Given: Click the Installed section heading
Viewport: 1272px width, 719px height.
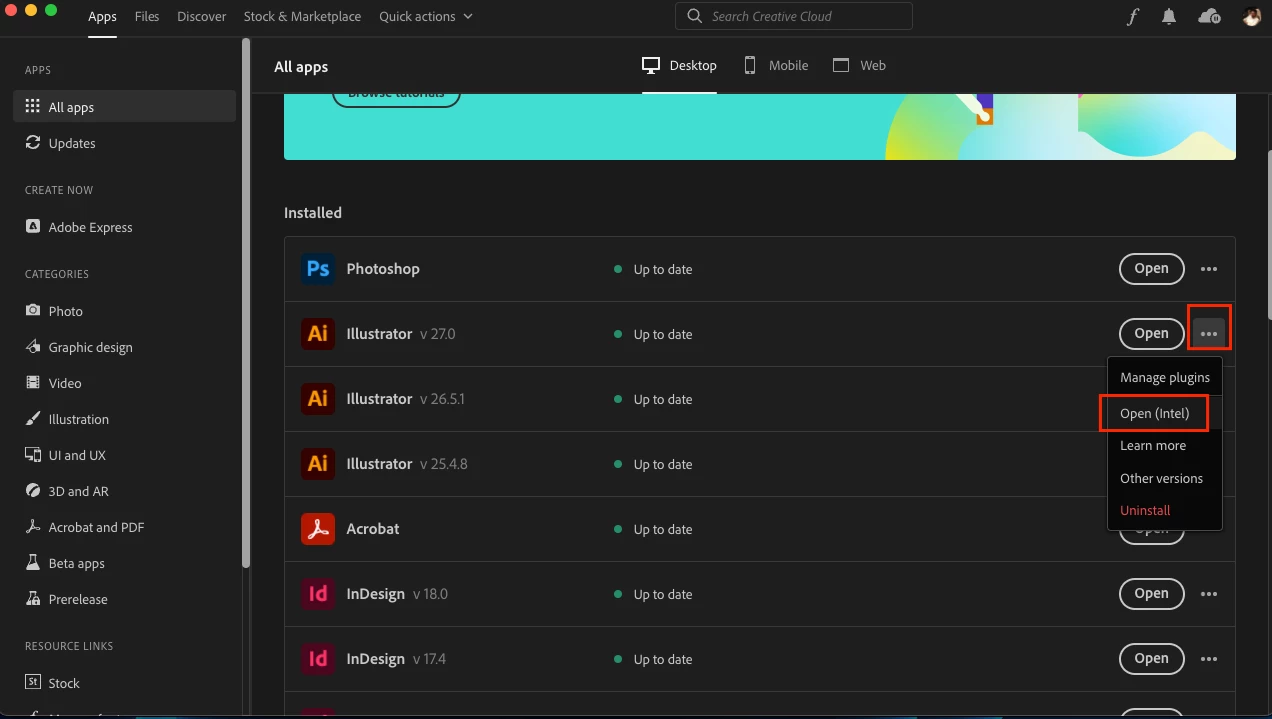Looking at the screenshot, I should [x=313, y=213].
